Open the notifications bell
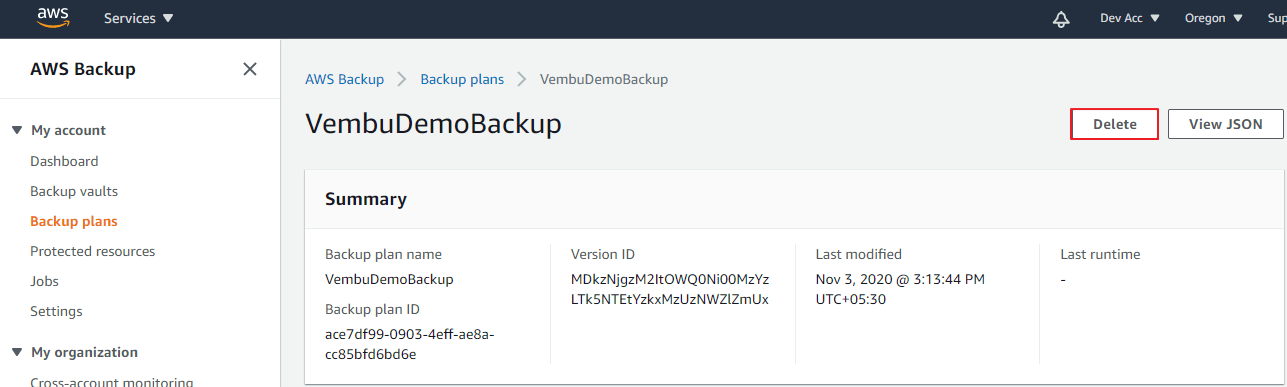The height and width of the screenshot is (387, 1287). coord(1061,18)
